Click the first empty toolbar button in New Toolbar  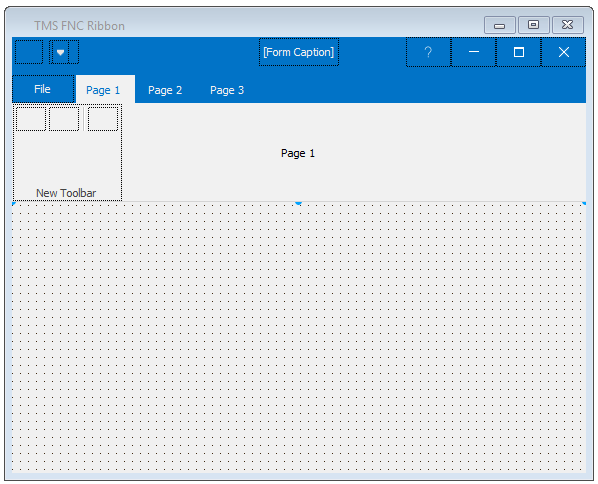31,119
